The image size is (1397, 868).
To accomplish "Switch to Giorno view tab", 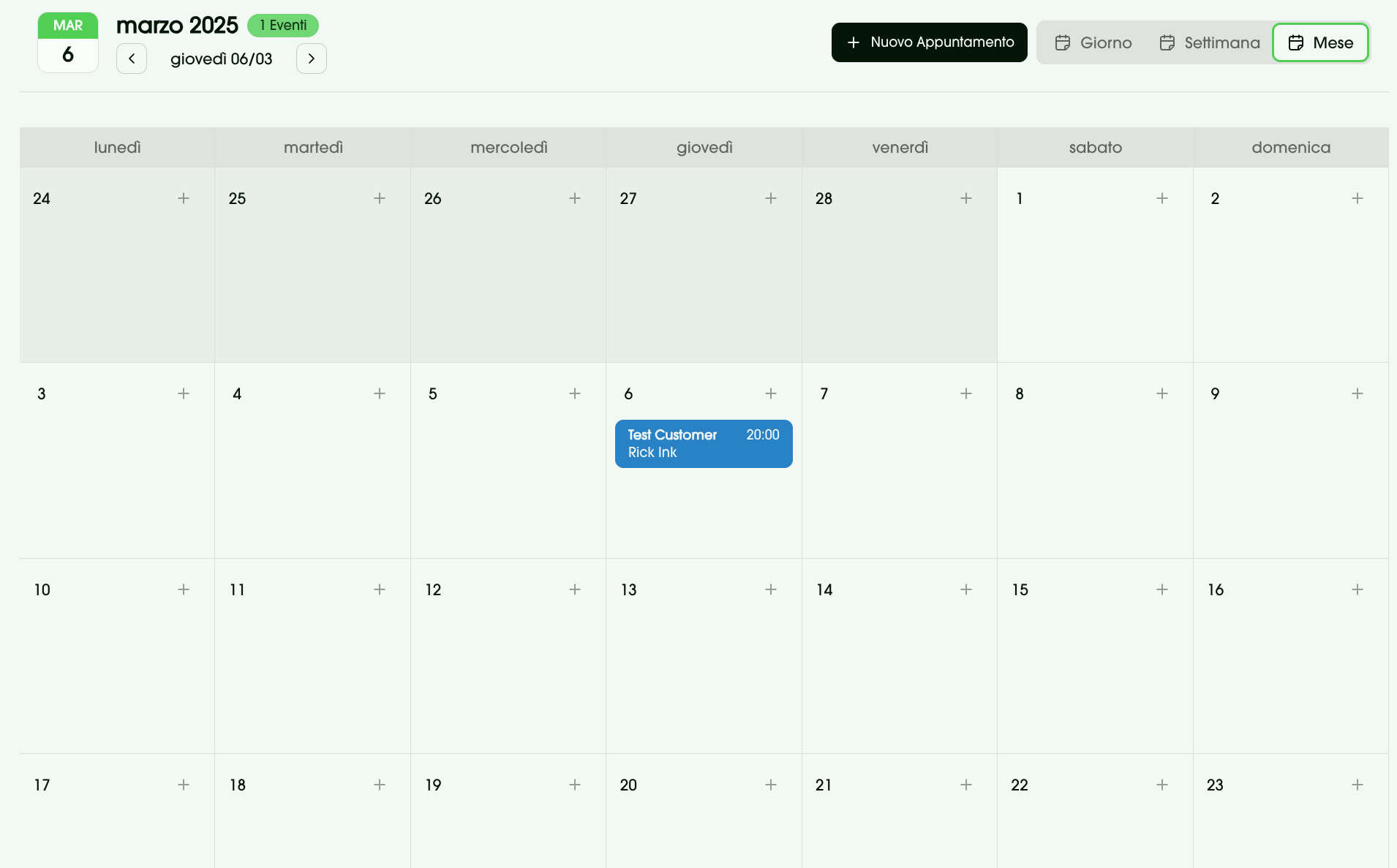I will click(x=1093, y=42).
